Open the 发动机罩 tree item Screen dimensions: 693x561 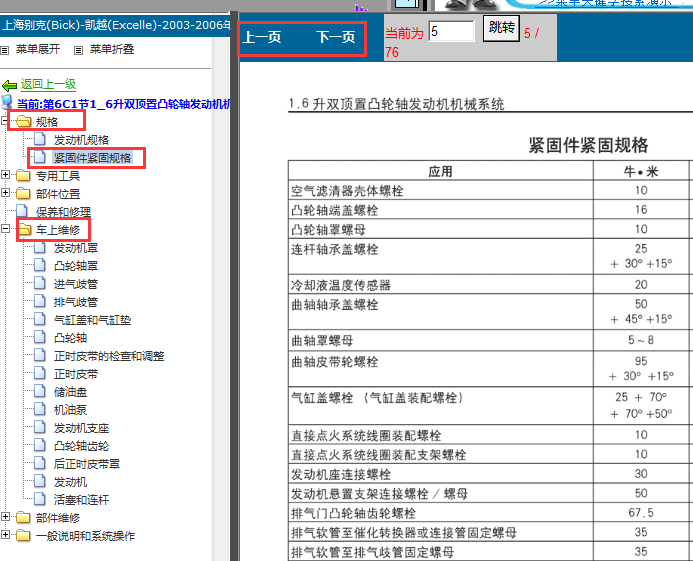(x=76, y=248)
